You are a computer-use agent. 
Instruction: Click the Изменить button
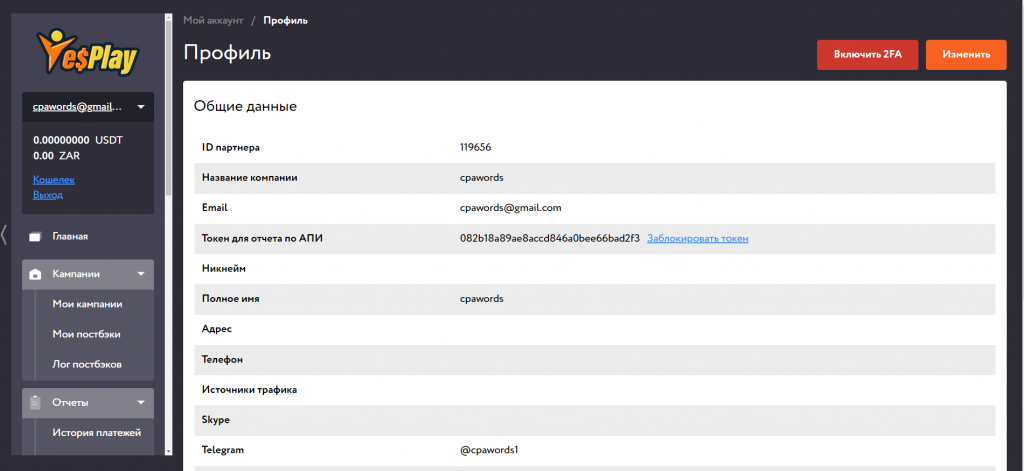point(967,55)
